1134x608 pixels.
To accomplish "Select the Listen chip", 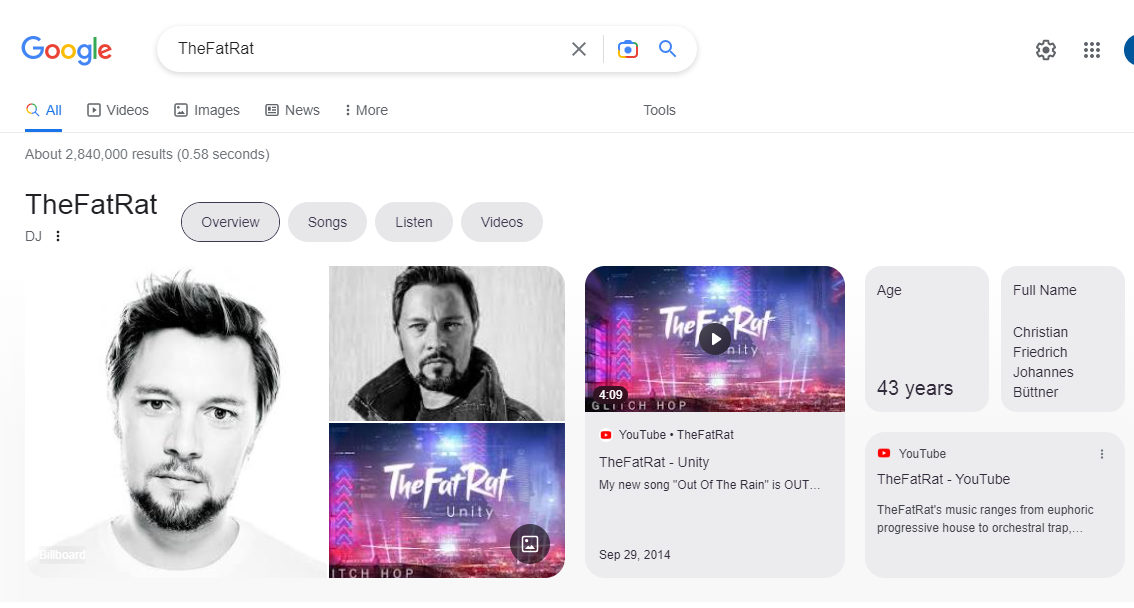I will point(414,222).
